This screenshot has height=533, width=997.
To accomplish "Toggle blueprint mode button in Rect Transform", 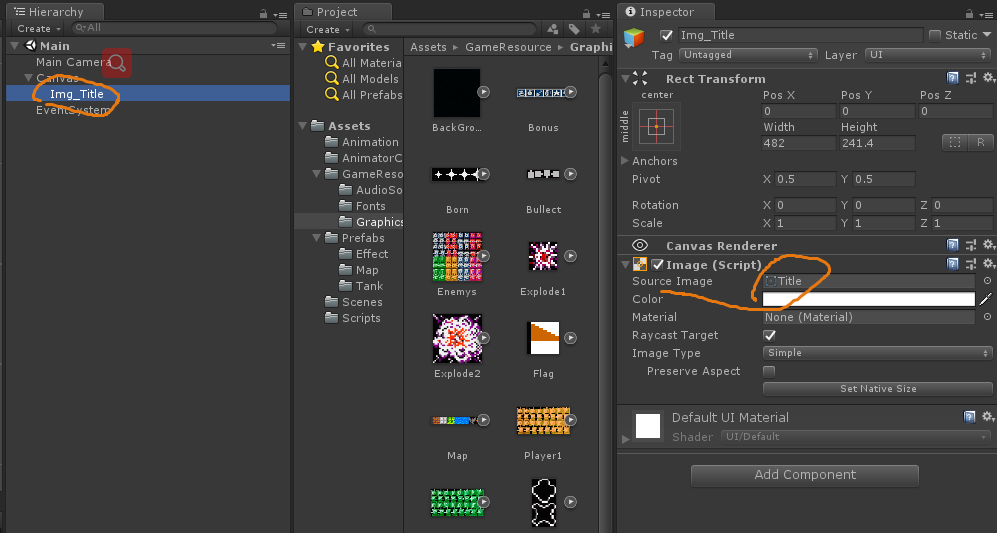I will click(x=954, y=142).
